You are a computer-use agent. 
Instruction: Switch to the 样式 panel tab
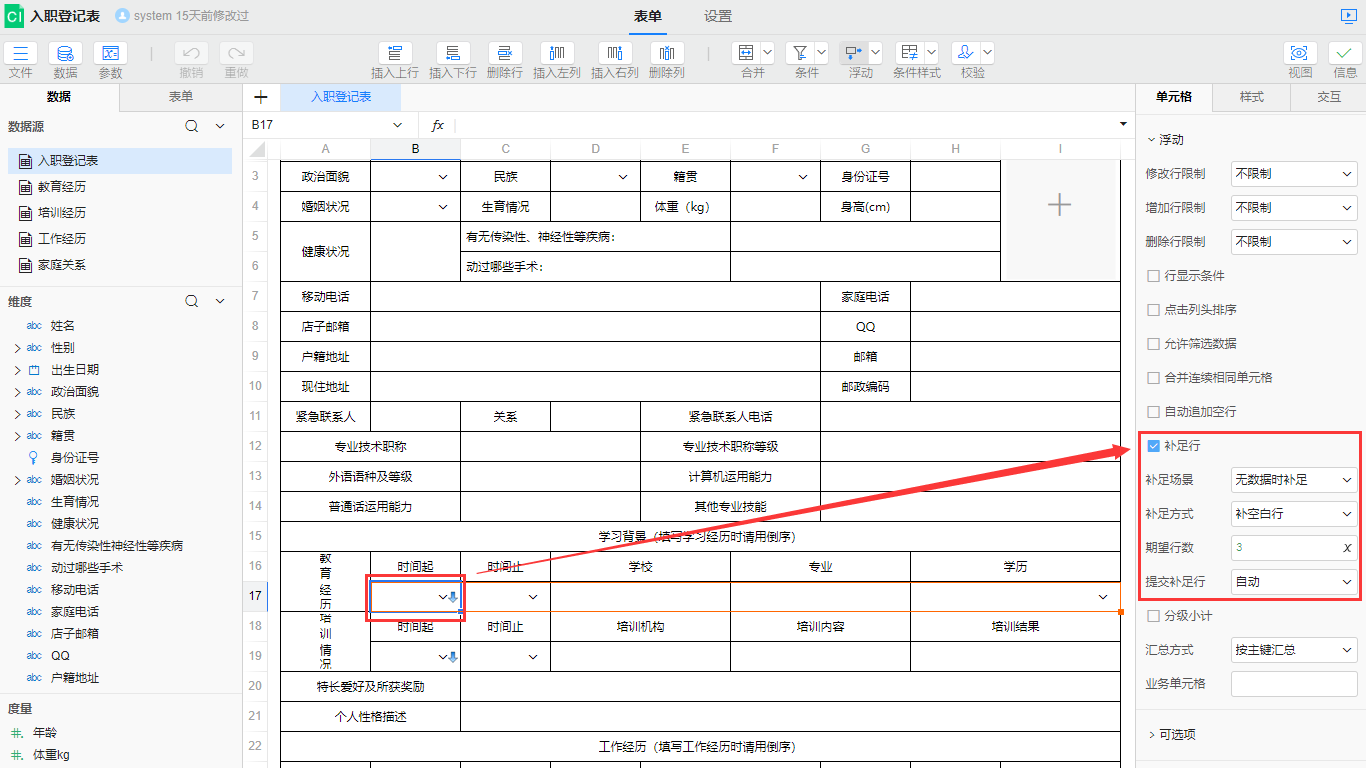coord(1251,98)
